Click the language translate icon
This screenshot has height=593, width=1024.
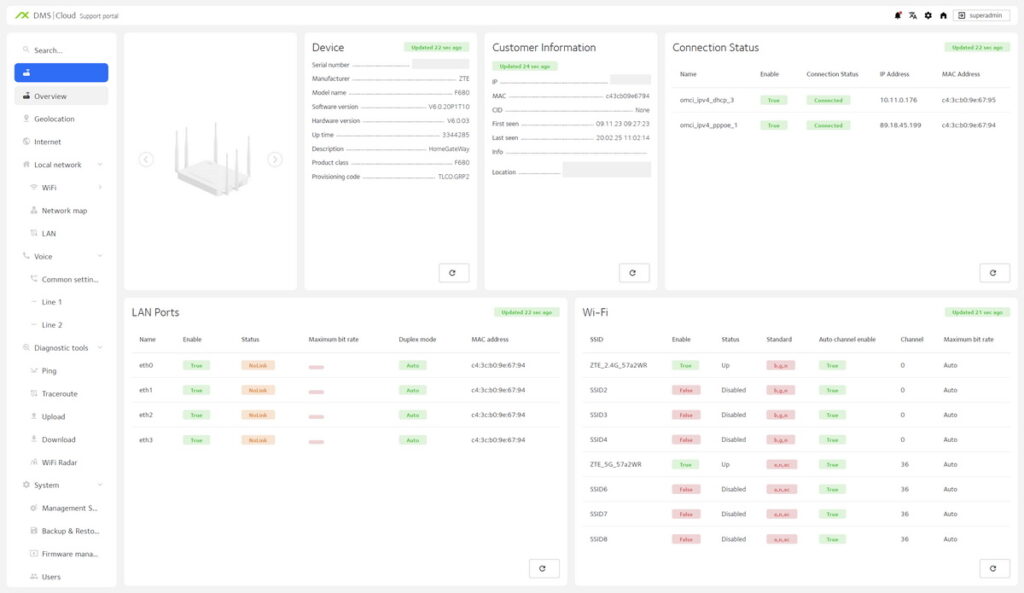pos(913,16)
